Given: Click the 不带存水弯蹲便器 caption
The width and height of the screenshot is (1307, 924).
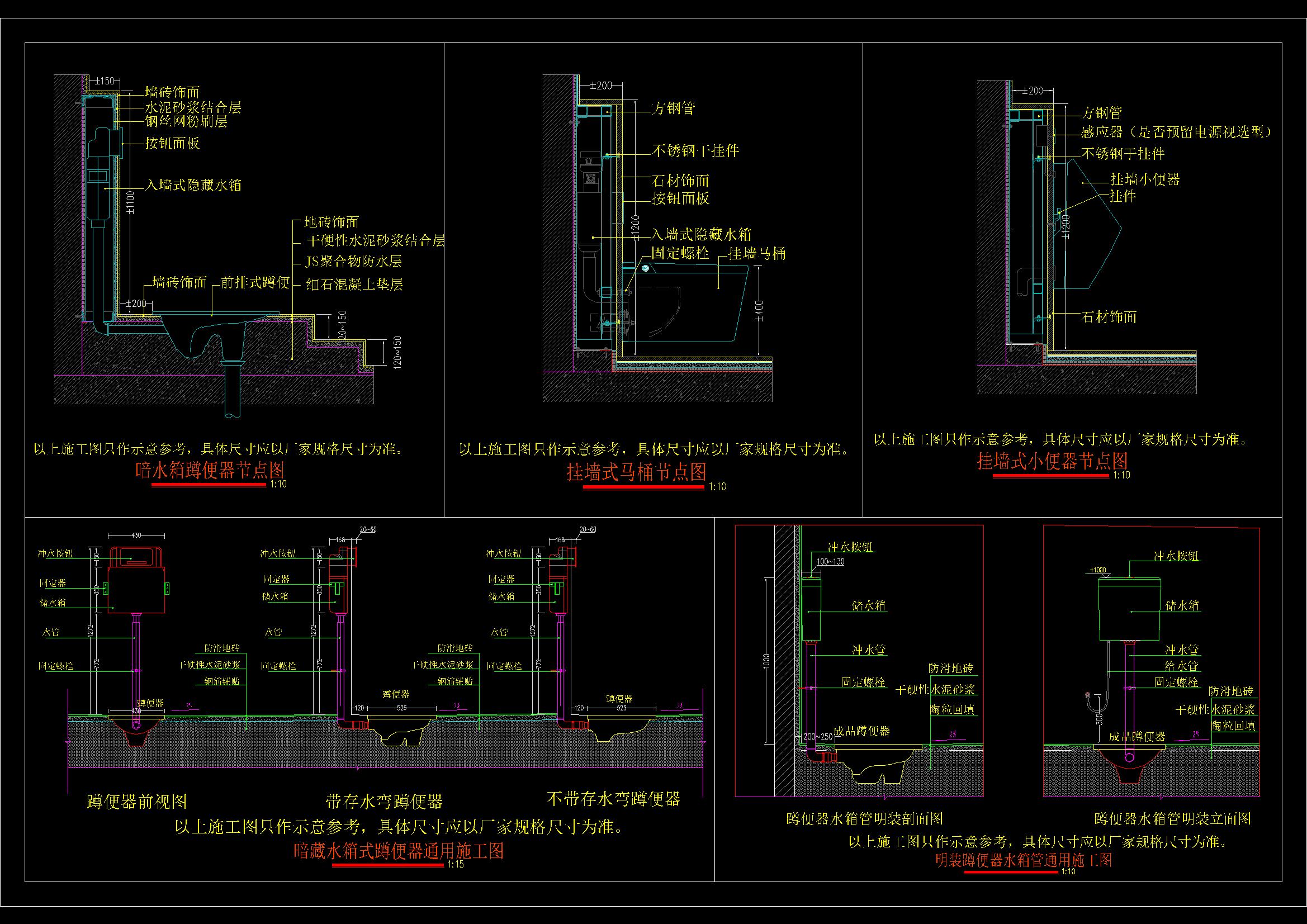Looking at the screenshot, I should point(613,799).
